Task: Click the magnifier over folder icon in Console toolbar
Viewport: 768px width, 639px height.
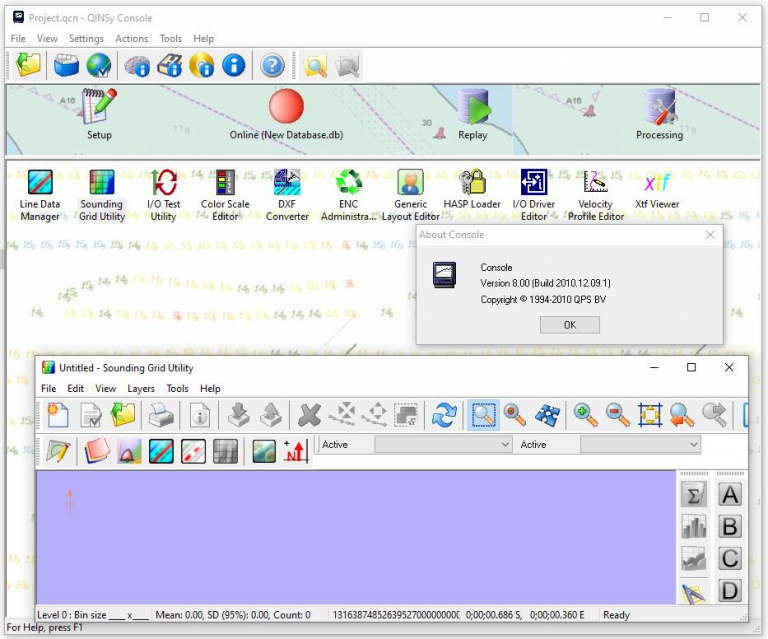Action: [315, 65]
